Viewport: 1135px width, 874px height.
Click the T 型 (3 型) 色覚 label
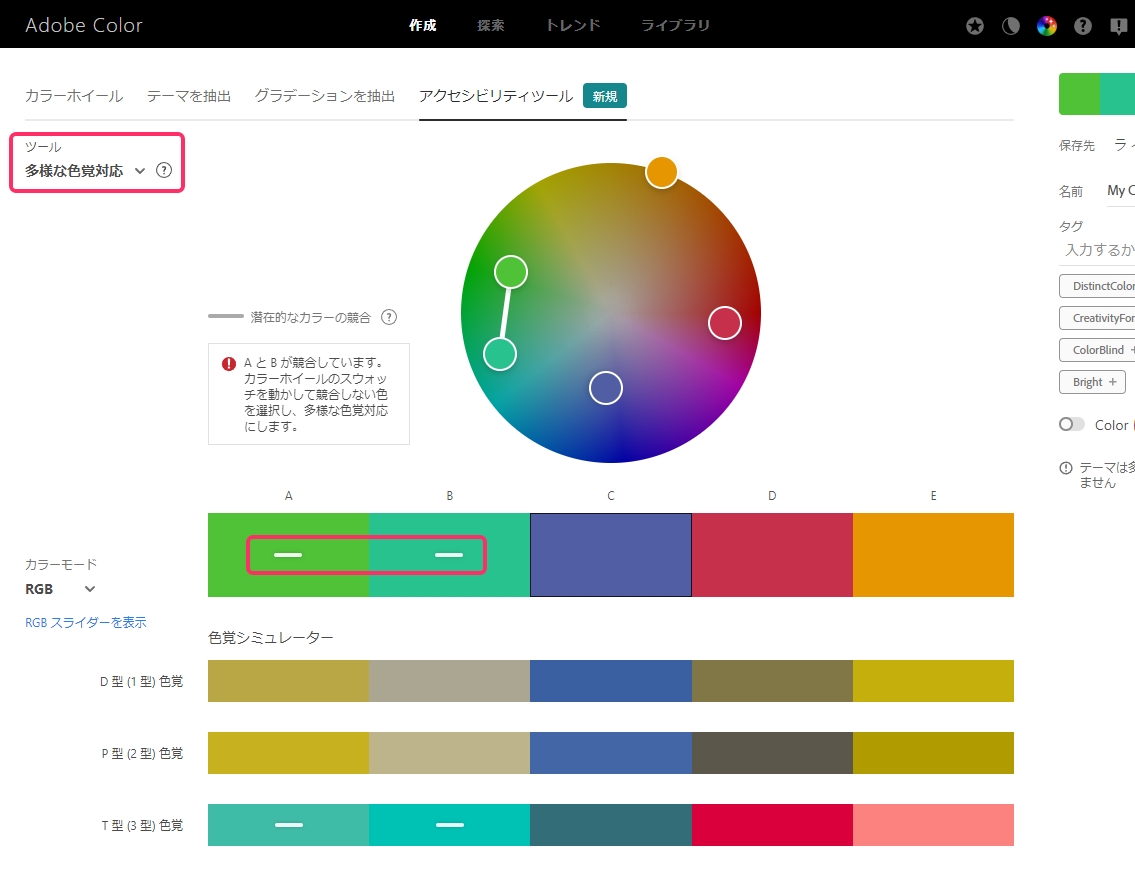142,825
